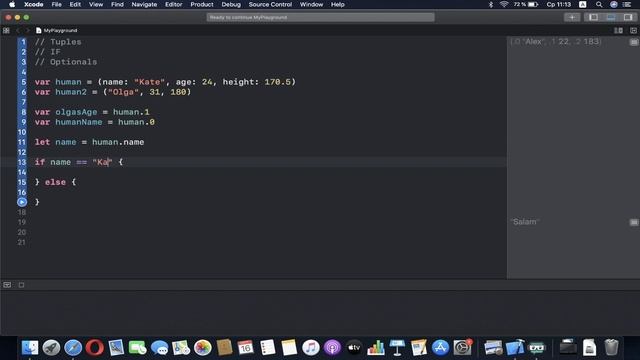640x360 pixels.
Task: Open Calendar from the Dock
Action: 245,348
